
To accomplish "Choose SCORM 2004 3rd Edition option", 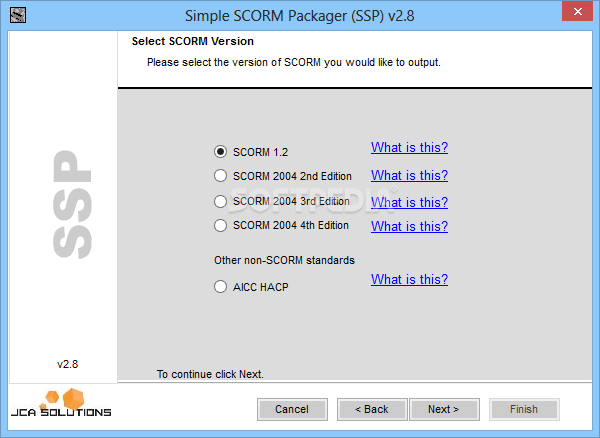I will point(220,201).
